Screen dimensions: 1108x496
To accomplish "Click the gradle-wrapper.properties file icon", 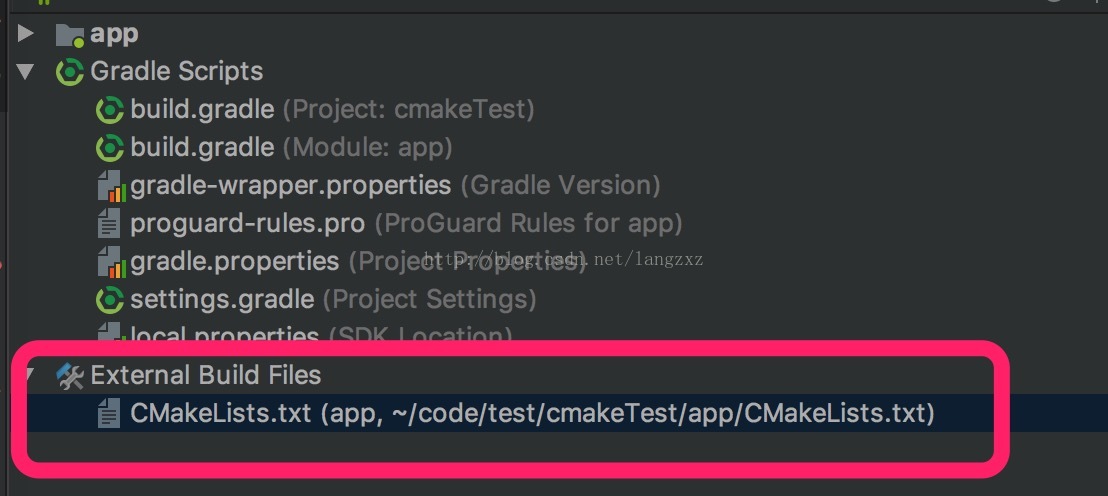I will [x=111, y=186].
